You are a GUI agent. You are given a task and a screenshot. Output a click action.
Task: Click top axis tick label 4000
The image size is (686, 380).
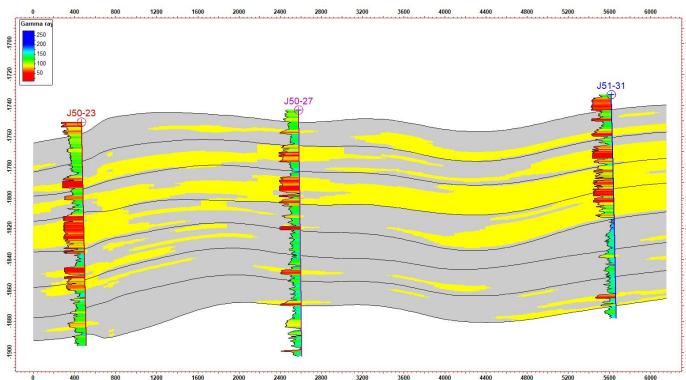coord(444,12)
